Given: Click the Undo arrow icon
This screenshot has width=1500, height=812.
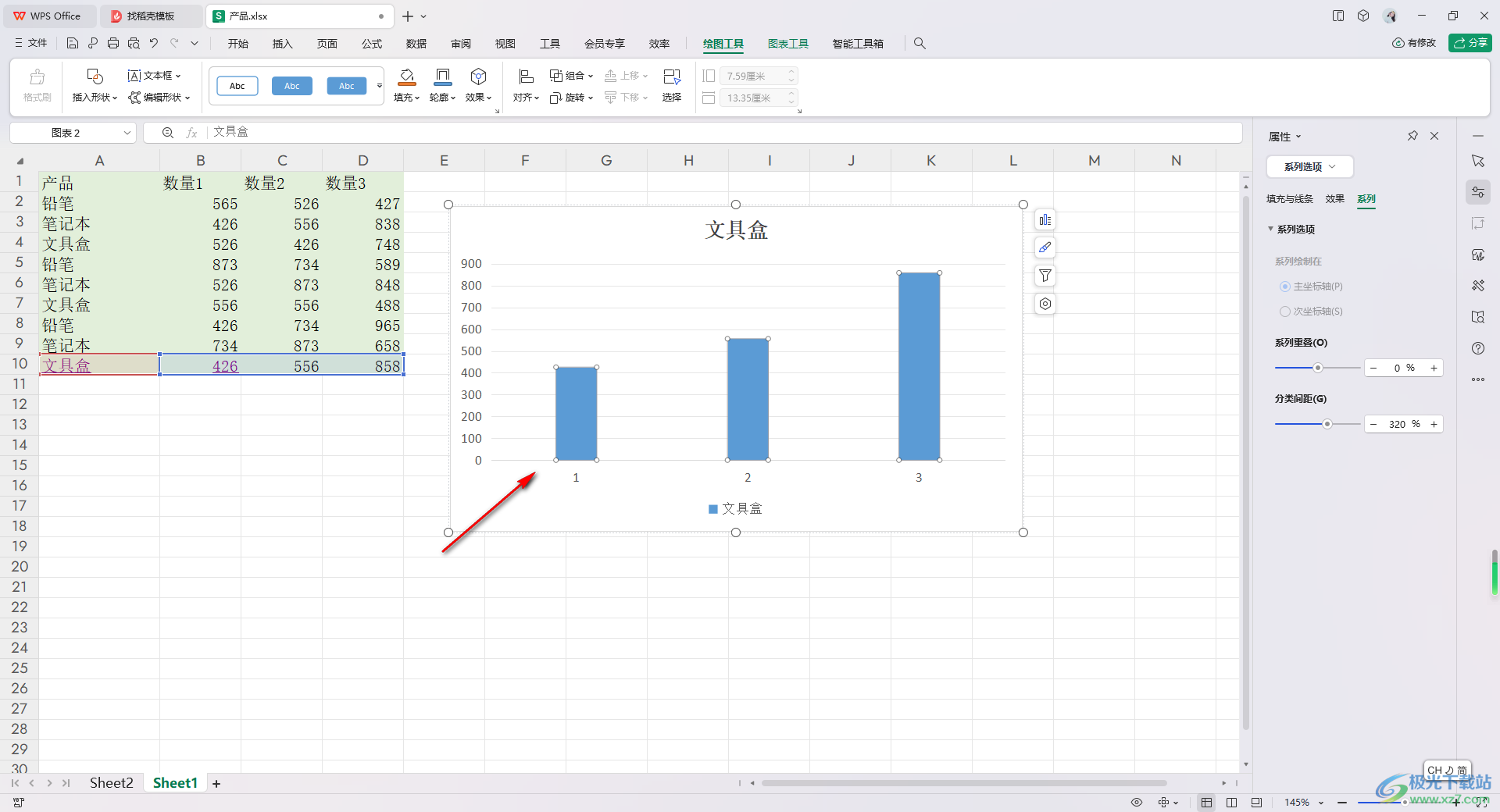Looking at the screenshot, I should [x=154, y=44].
